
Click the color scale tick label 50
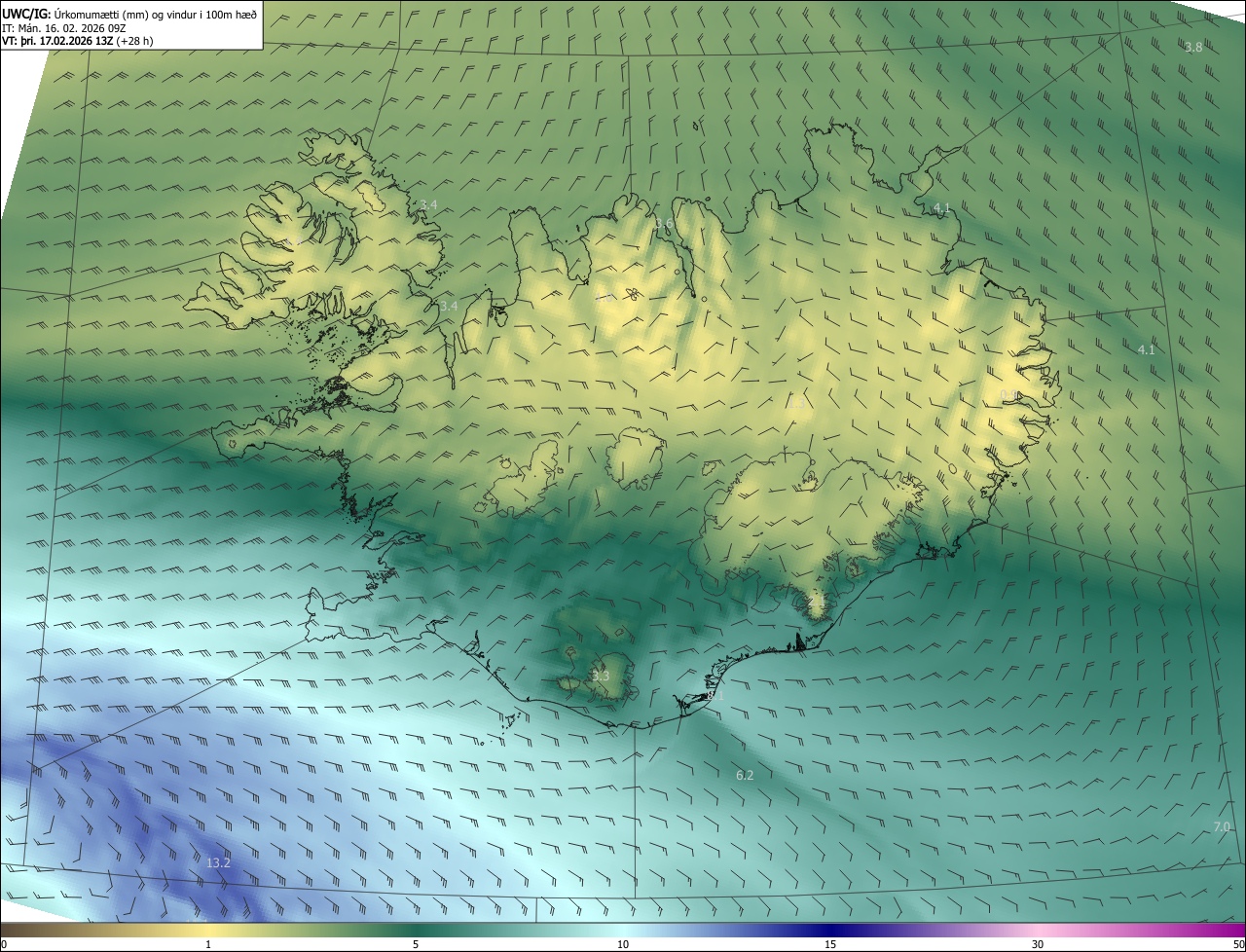click(x=1238, y=944)
